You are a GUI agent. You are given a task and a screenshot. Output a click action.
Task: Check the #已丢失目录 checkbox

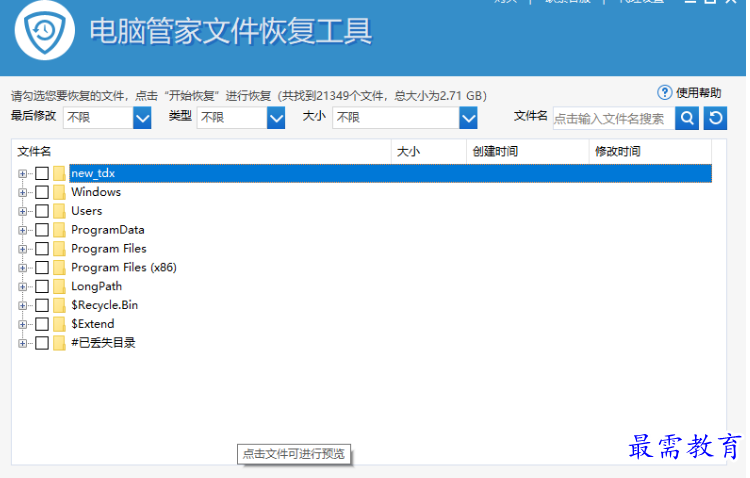pyautogui.click(x=42, y=343)
